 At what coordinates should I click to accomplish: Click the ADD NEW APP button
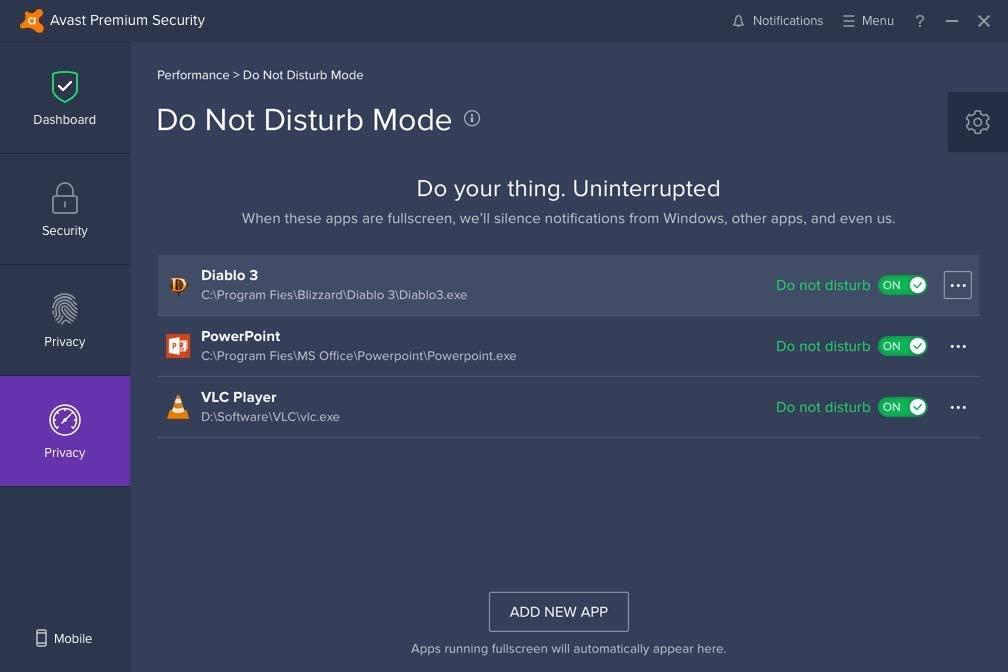[x=558, y=611]
